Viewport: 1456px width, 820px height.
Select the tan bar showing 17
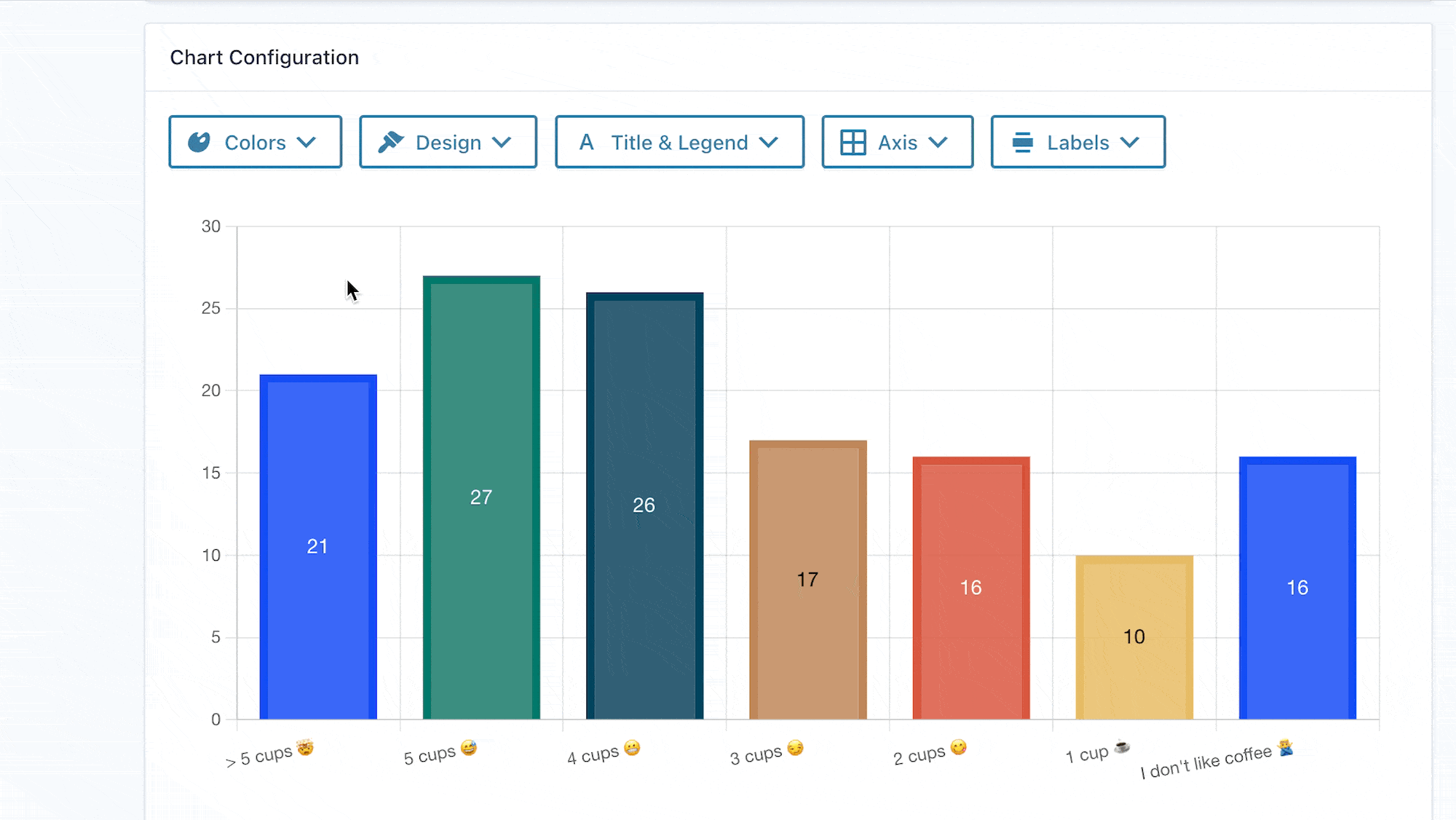coord(808,580)
